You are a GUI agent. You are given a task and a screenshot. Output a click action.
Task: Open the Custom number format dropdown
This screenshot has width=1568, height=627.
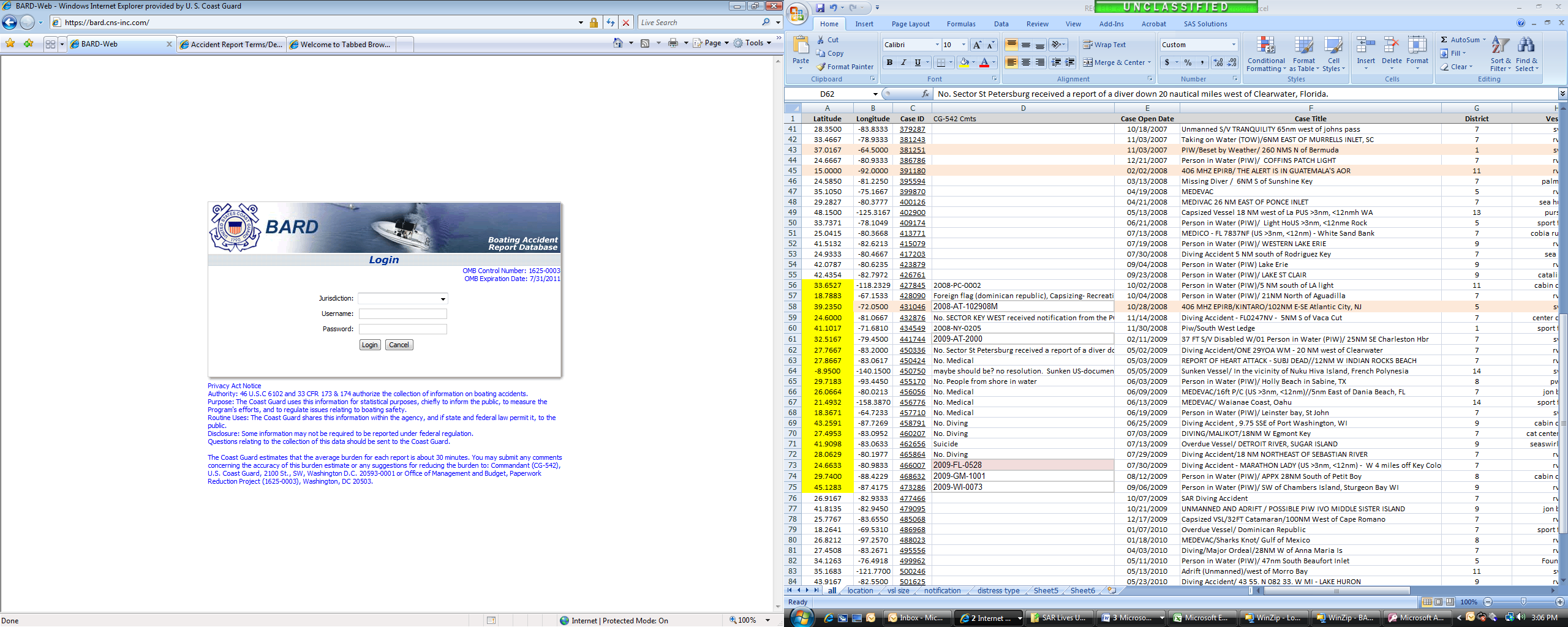[1234, 45]
